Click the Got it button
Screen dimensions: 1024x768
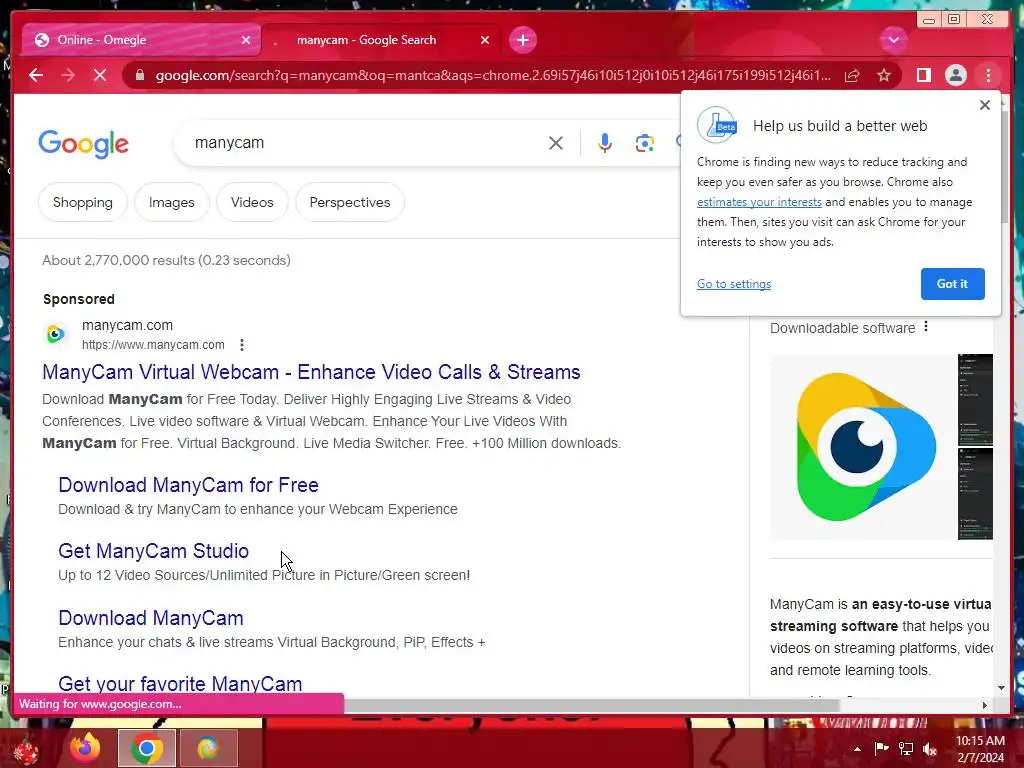coord(952,284)
